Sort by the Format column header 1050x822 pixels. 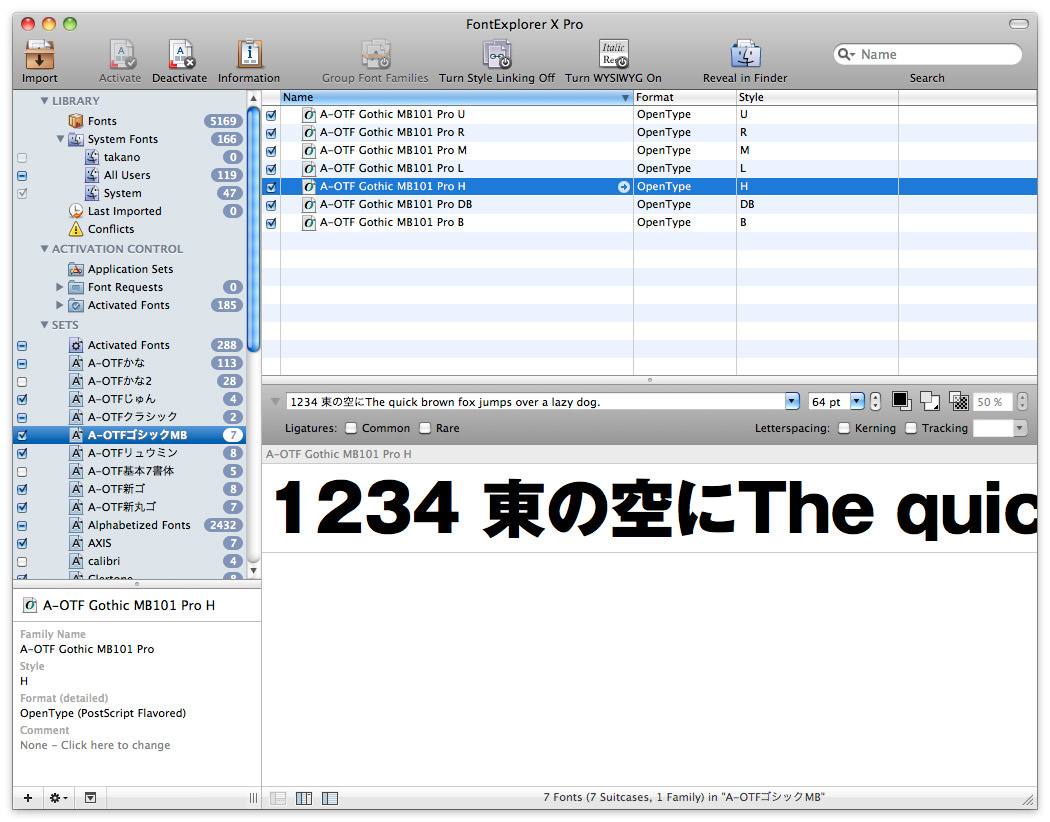click(684, 98)
